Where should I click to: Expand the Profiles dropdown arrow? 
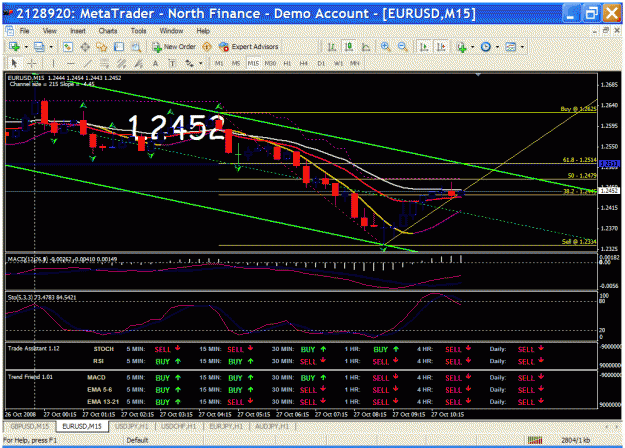click(51, 47)
